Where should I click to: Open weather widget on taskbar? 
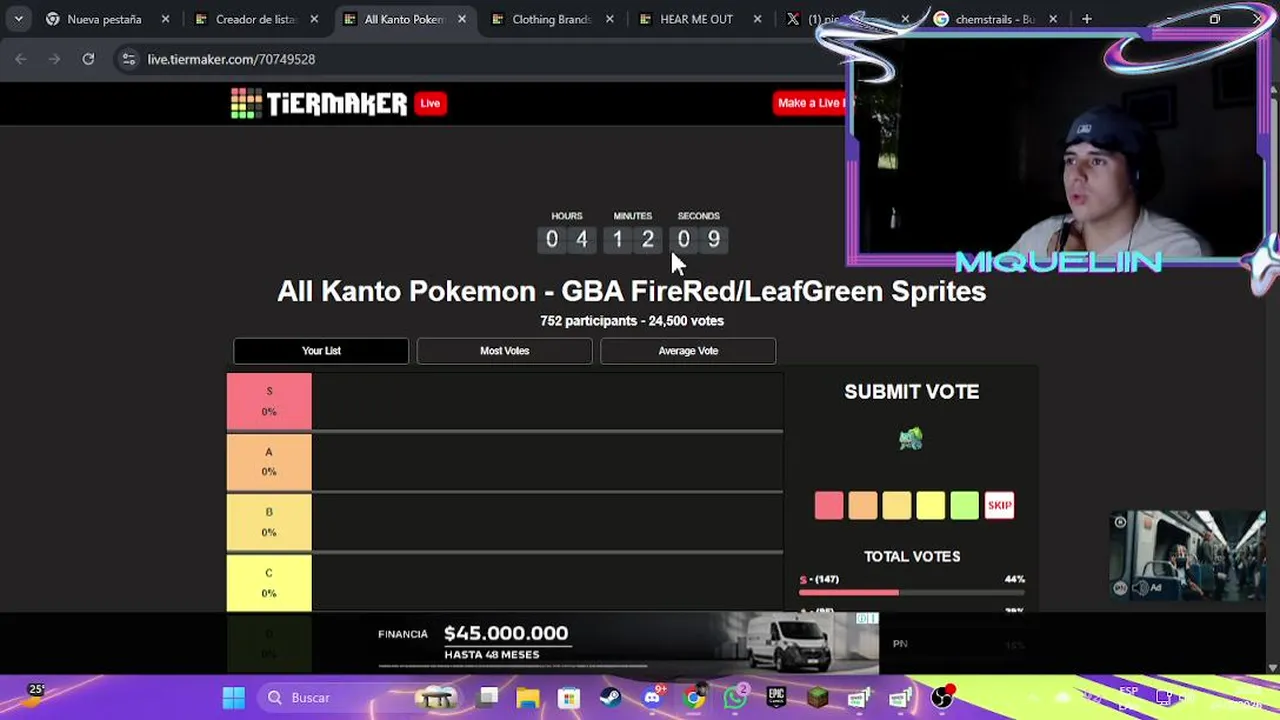click(x=34, y=696)
